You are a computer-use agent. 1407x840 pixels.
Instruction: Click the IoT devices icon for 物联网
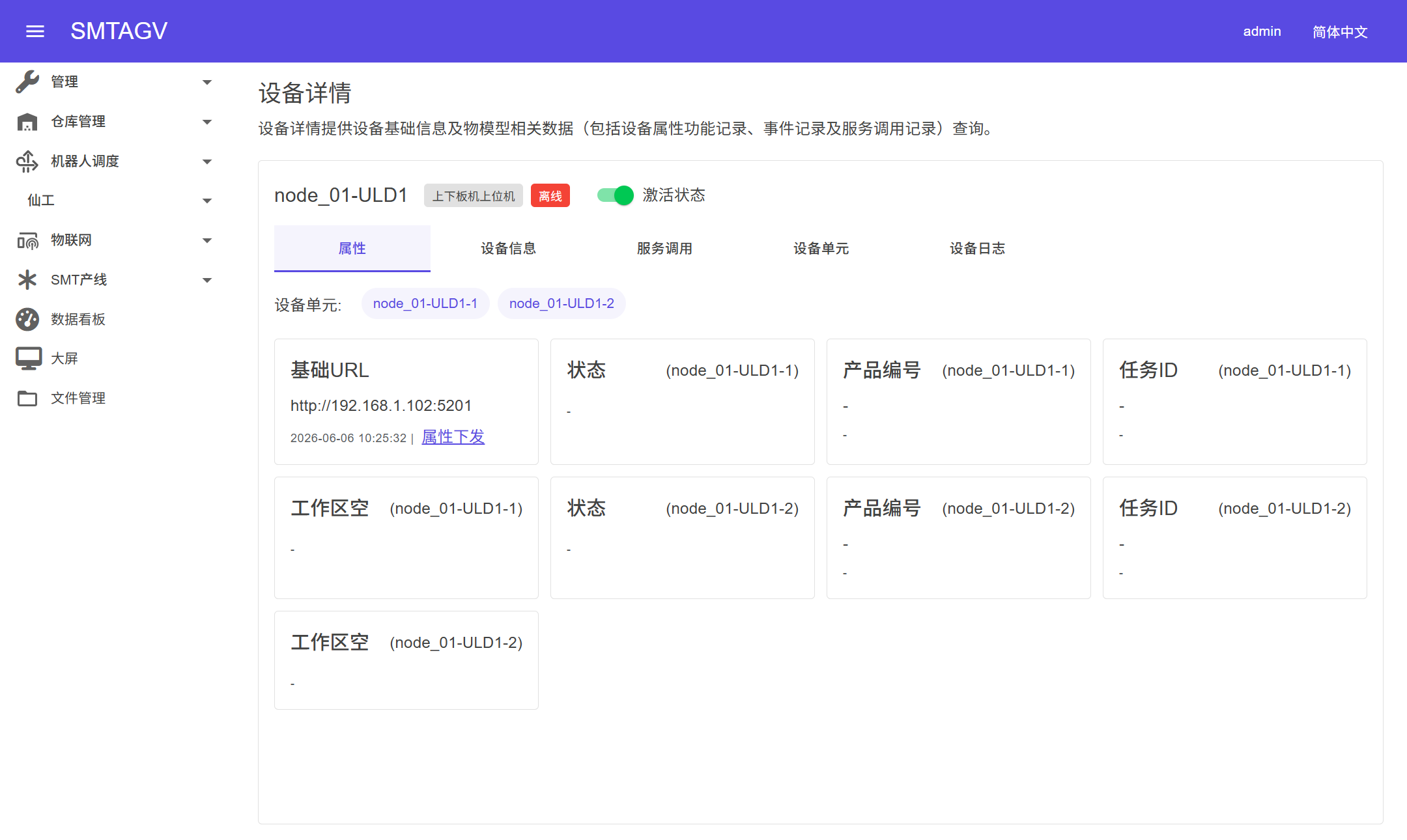click(x=27, y=240)
